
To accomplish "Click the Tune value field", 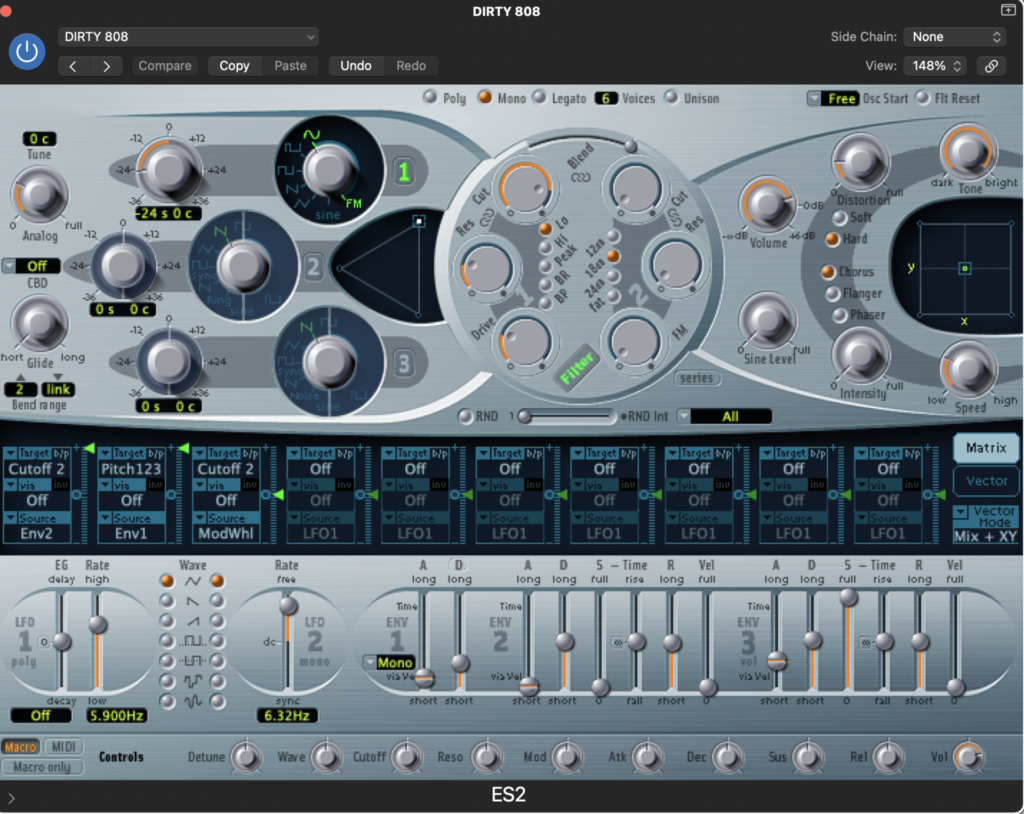I will [40, 139].
